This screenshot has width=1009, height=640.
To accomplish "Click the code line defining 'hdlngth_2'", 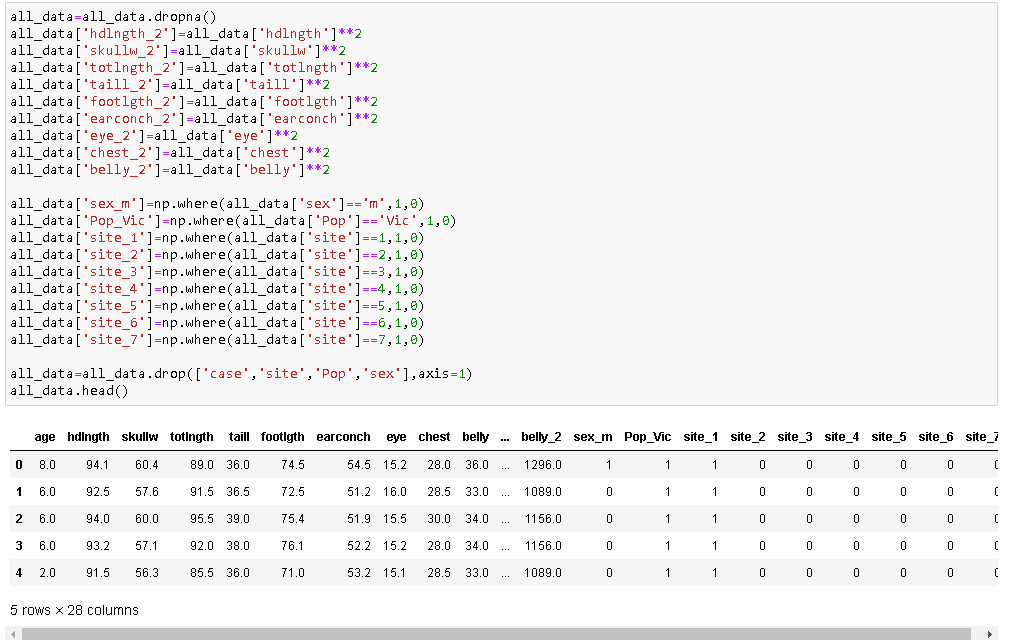I will click(x=186, y=33).
